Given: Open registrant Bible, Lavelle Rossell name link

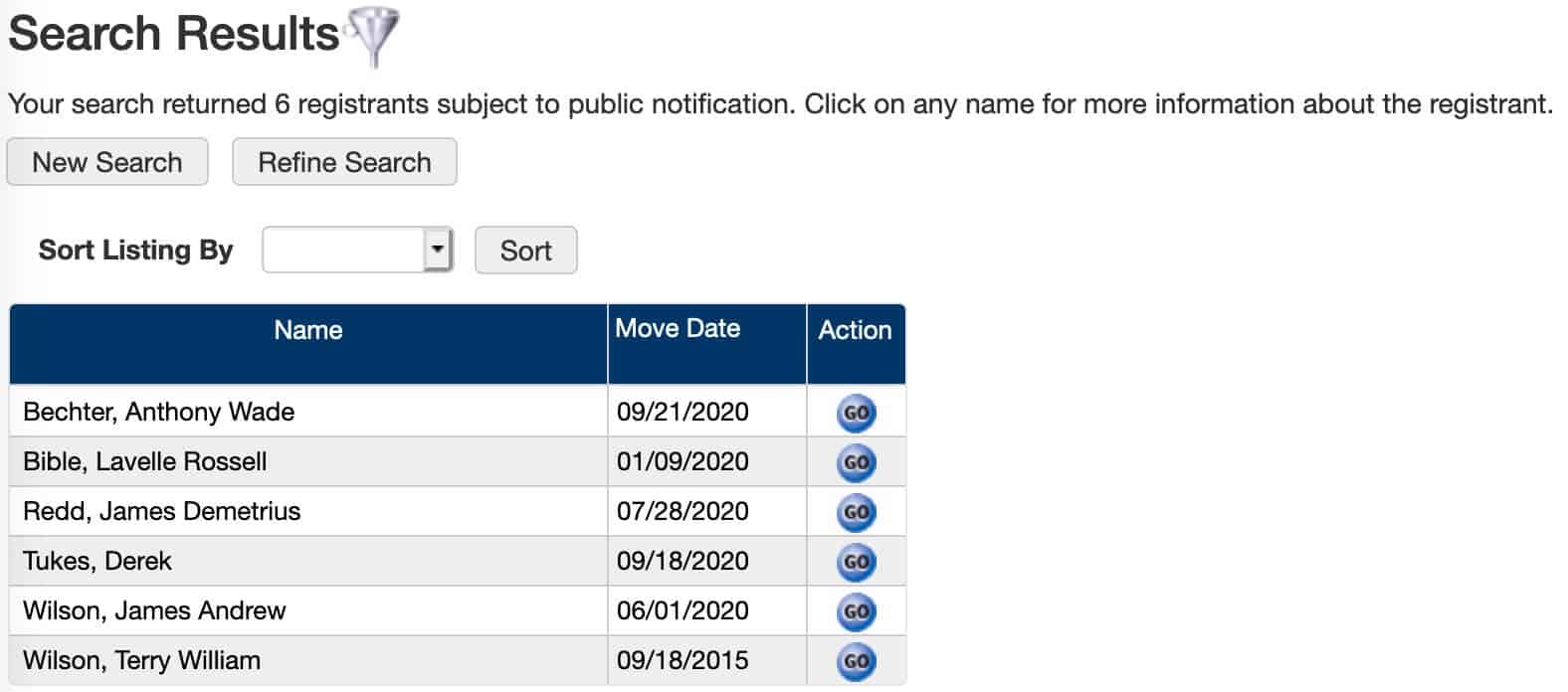Looking at the screenshot, I should coord(145,461).
